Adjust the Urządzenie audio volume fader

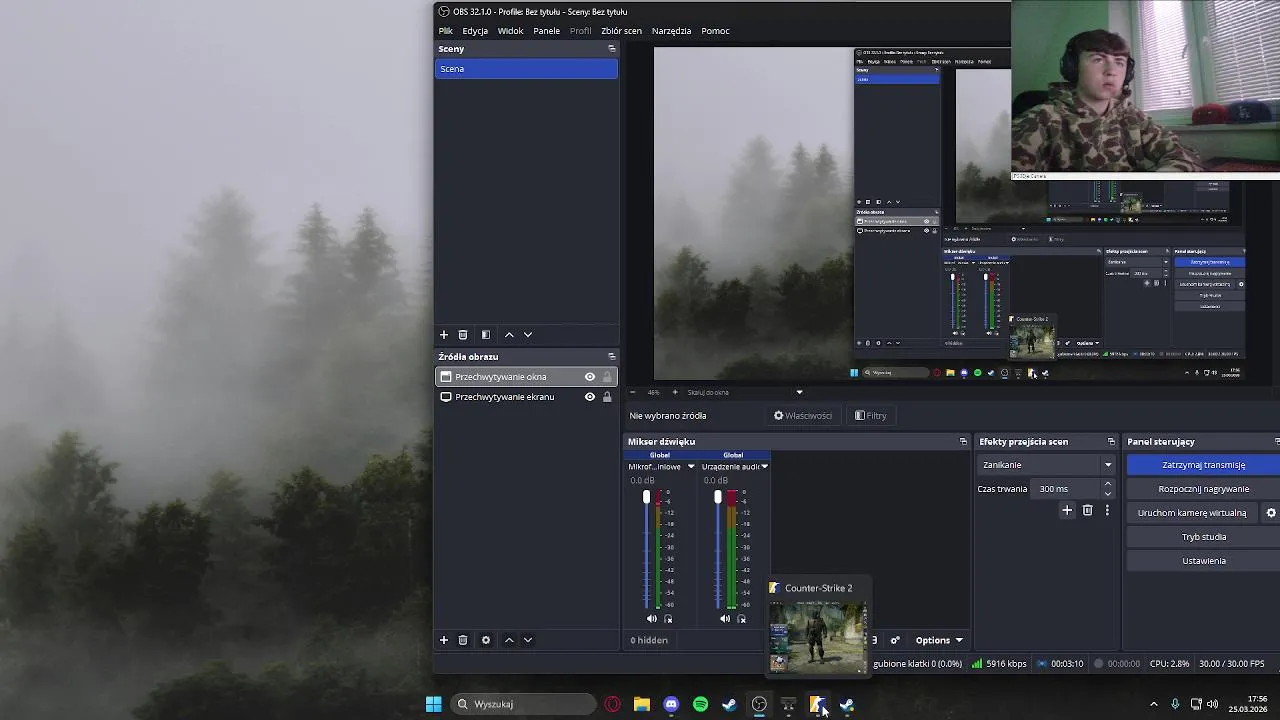pos(718,497)
